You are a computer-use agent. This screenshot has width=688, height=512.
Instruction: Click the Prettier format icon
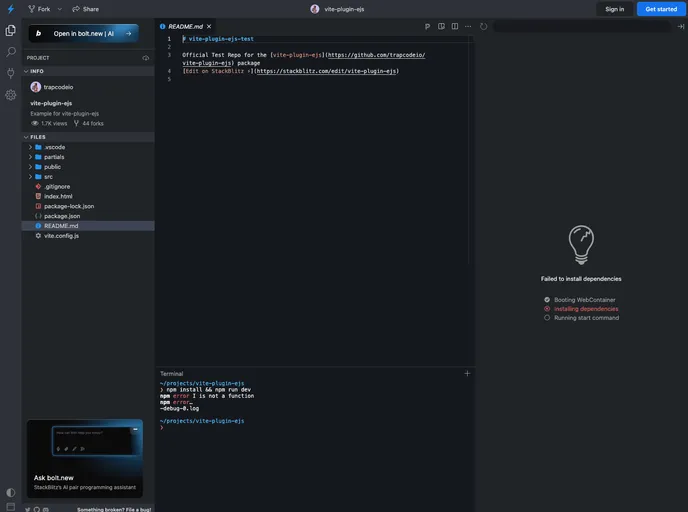tap(427, 26)
